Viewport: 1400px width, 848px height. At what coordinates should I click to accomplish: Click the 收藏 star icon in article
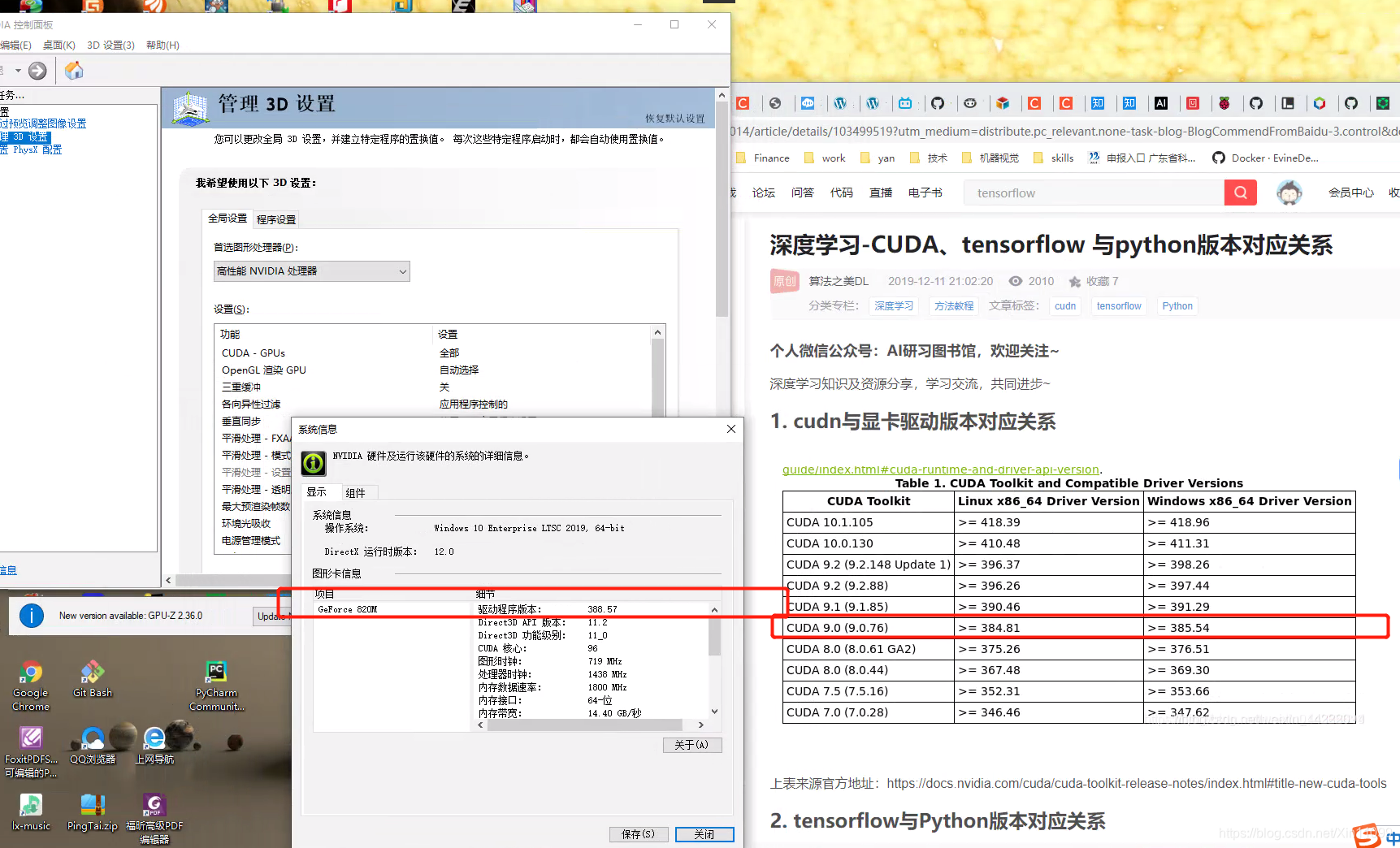(1075, 282)
